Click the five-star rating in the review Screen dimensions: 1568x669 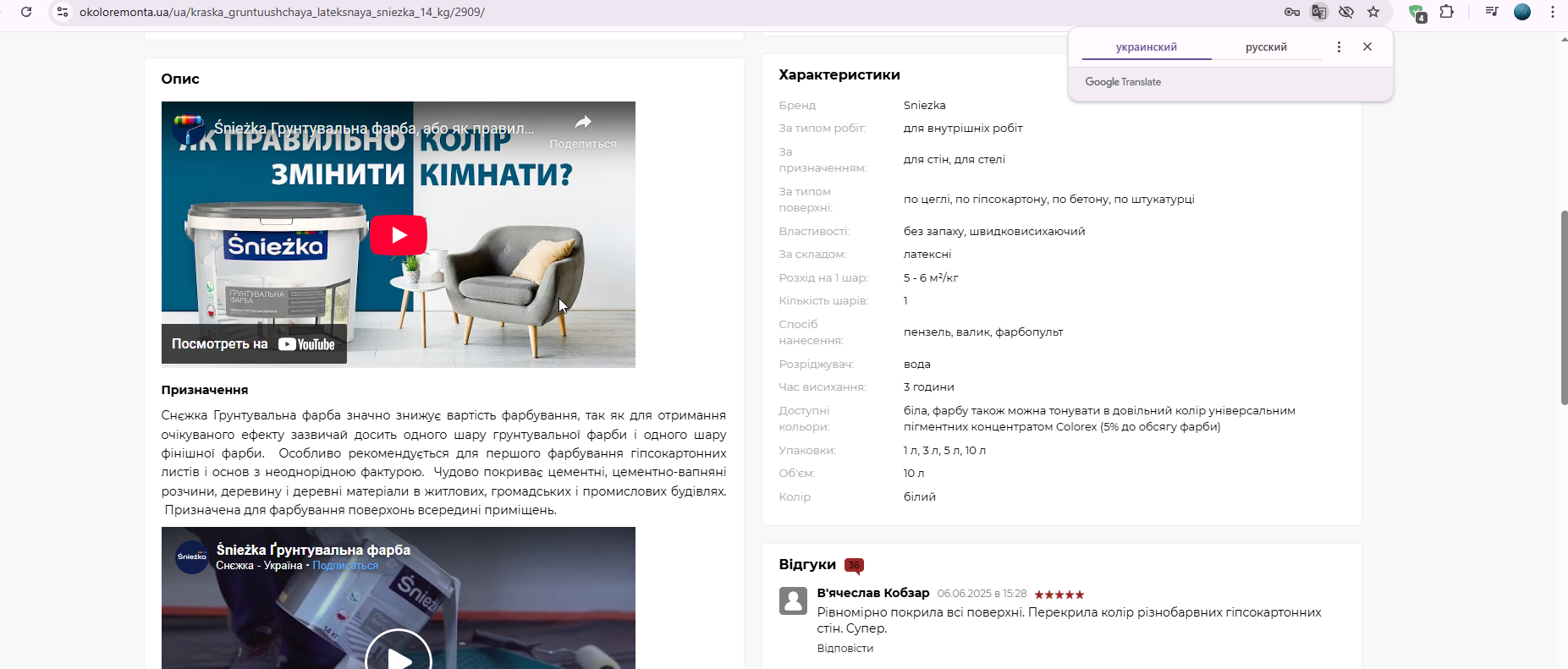click(x=1059, y=595)
